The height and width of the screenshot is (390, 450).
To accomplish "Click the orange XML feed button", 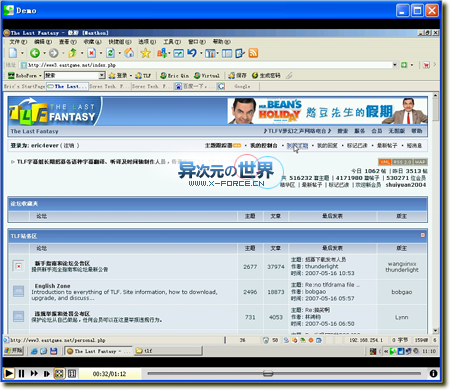I will tap(385, 162).
